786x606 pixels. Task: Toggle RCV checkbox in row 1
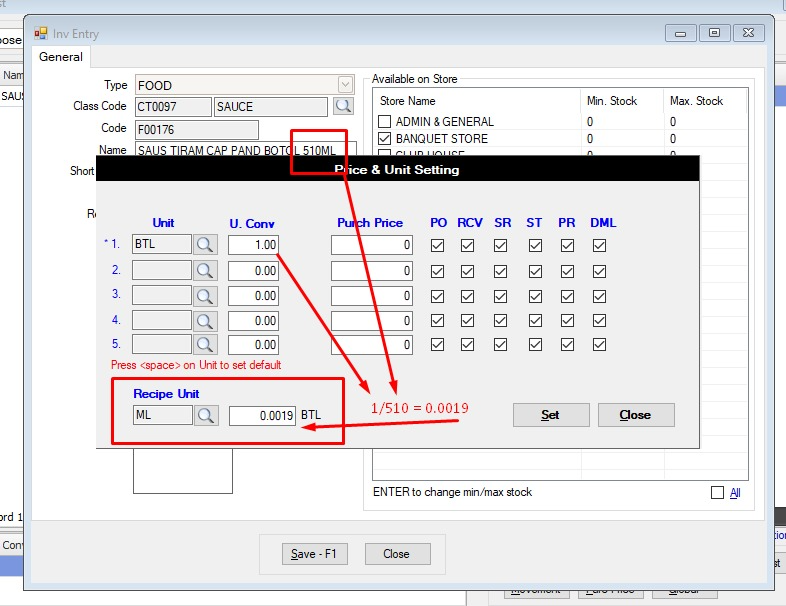click(468, 245)
